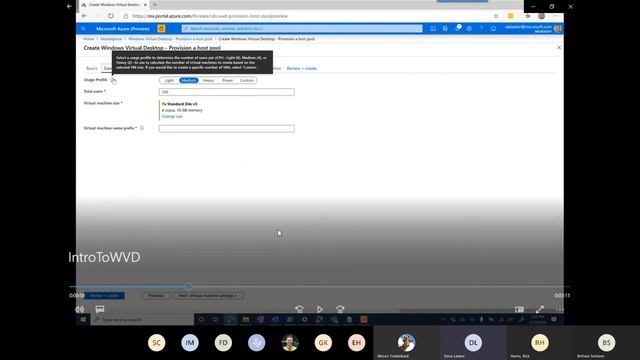Click the video progress slider handle

188,287
